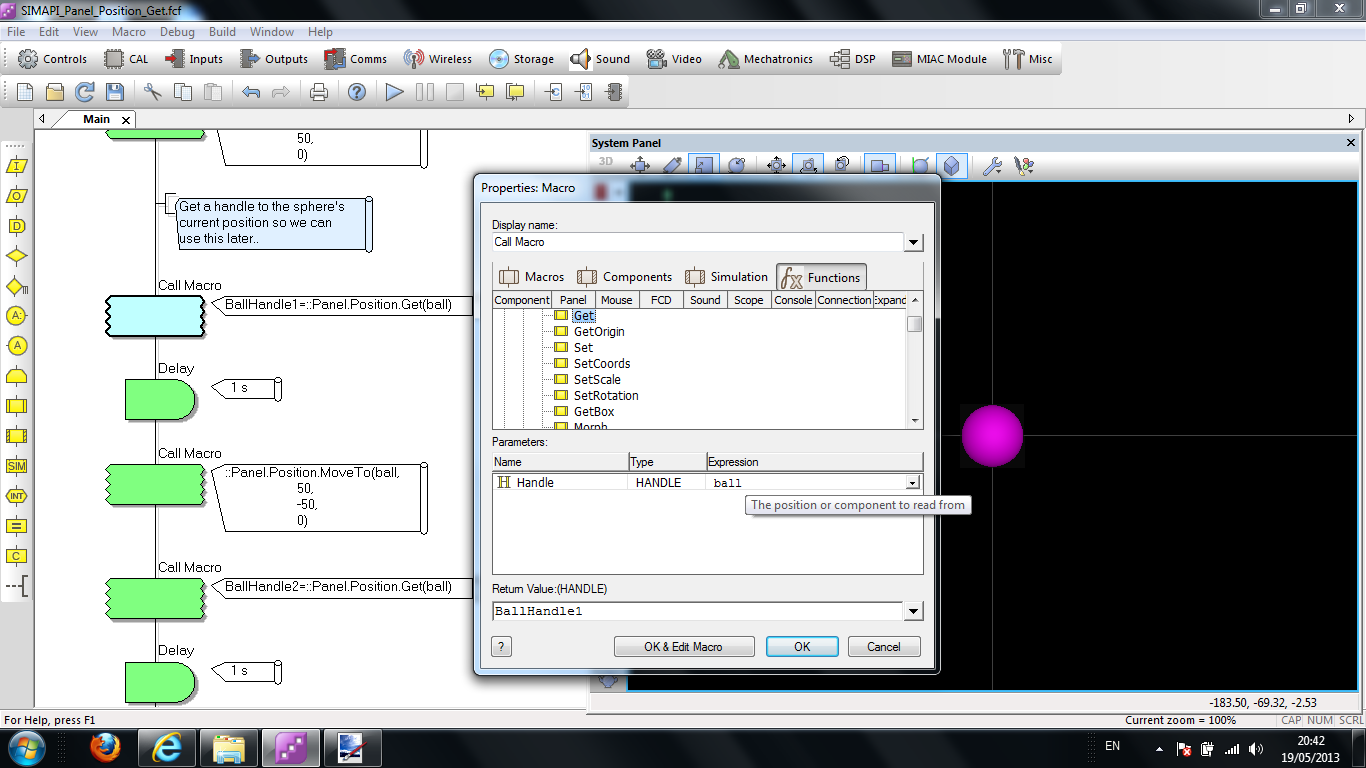
Task: Open the Inputs component menu
Action: (x=194, y=59)
